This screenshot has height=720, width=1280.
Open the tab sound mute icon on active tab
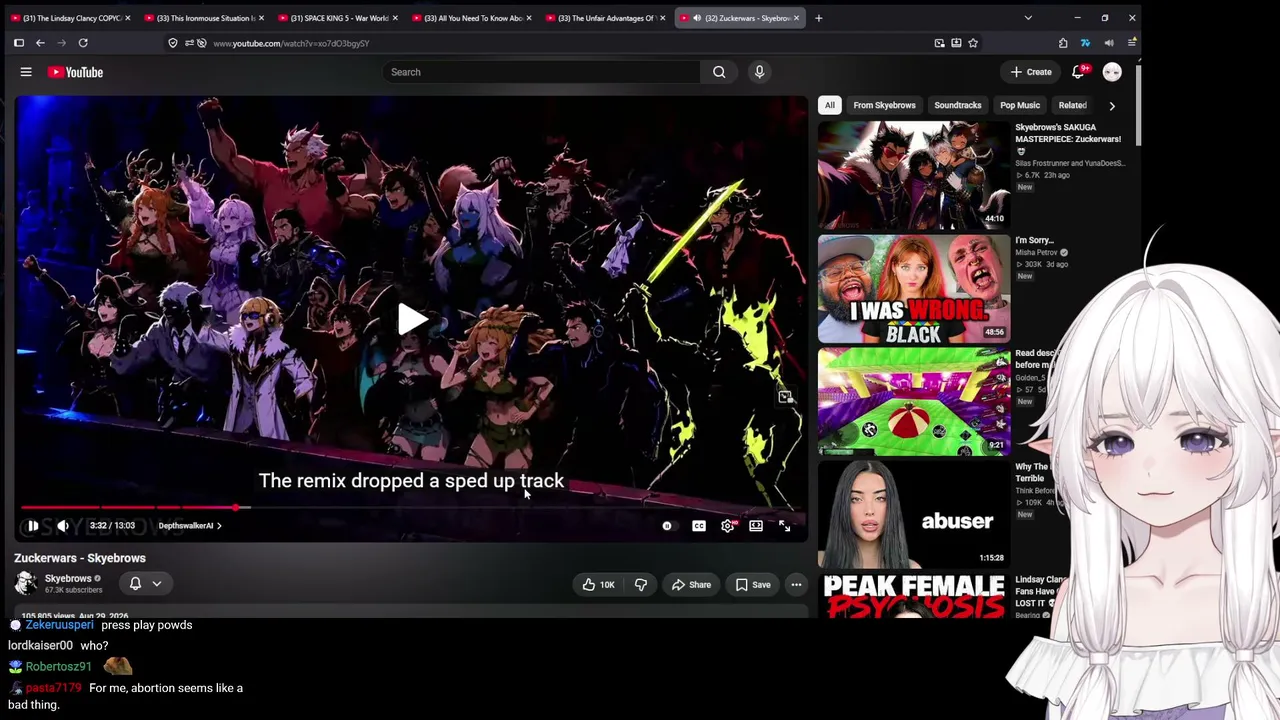point(697,18)
